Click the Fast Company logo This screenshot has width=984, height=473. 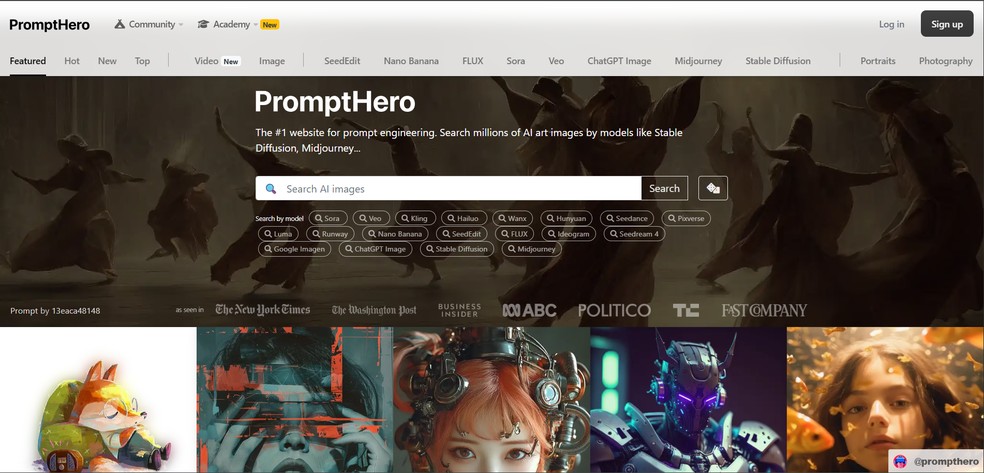(764, 310)
